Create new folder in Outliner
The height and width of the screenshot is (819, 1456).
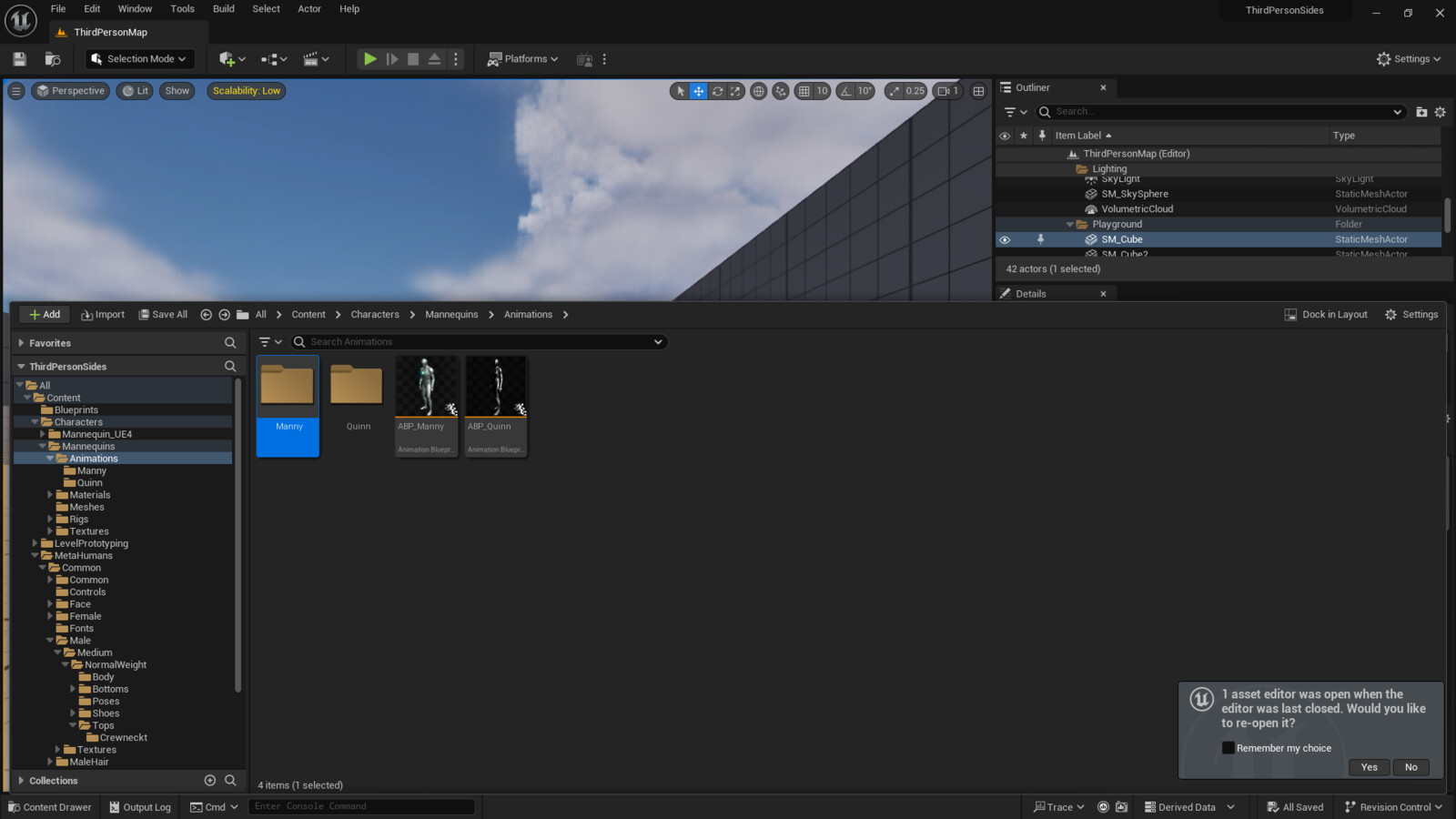1421,112
